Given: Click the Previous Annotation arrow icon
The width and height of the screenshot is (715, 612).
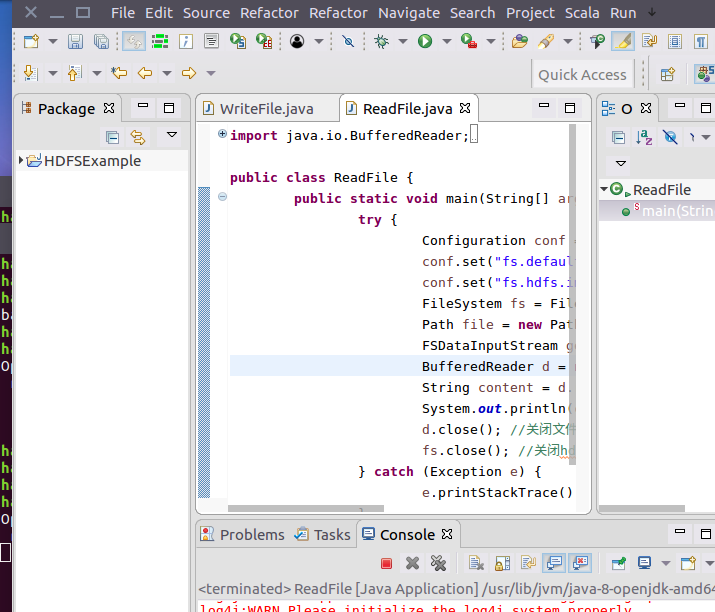Looking at the screenshot, I should pos(74,73).
